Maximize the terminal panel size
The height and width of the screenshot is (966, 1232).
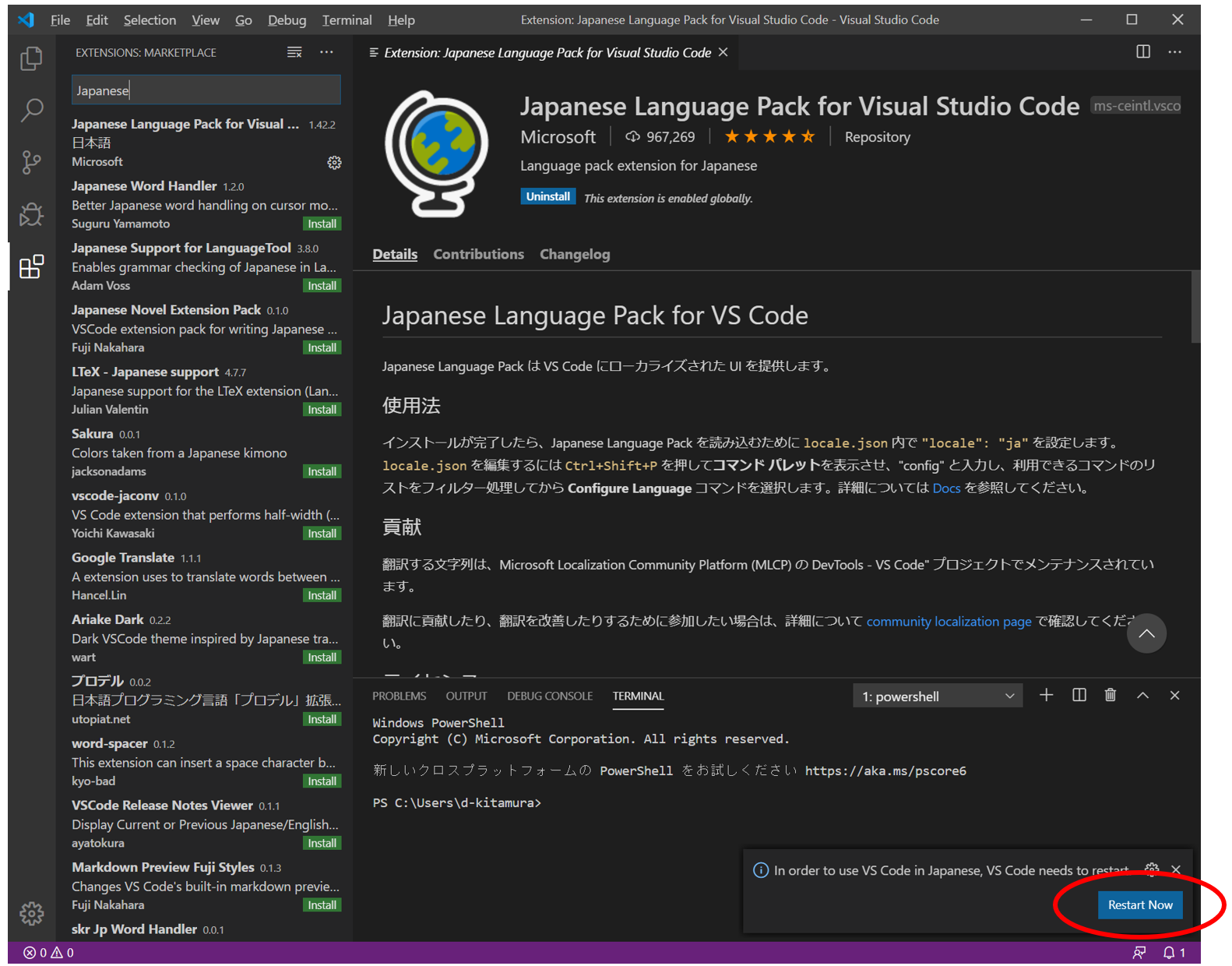point(1142,695)
